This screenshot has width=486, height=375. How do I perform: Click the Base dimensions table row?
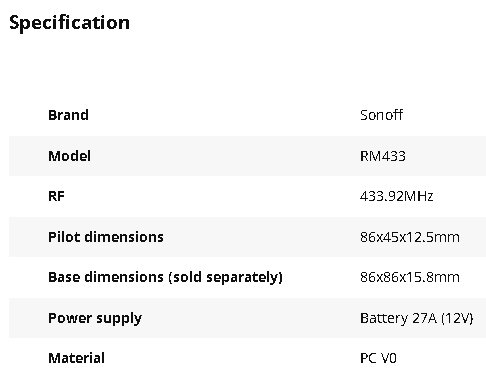pyautogui.click(x=247, y=277)
